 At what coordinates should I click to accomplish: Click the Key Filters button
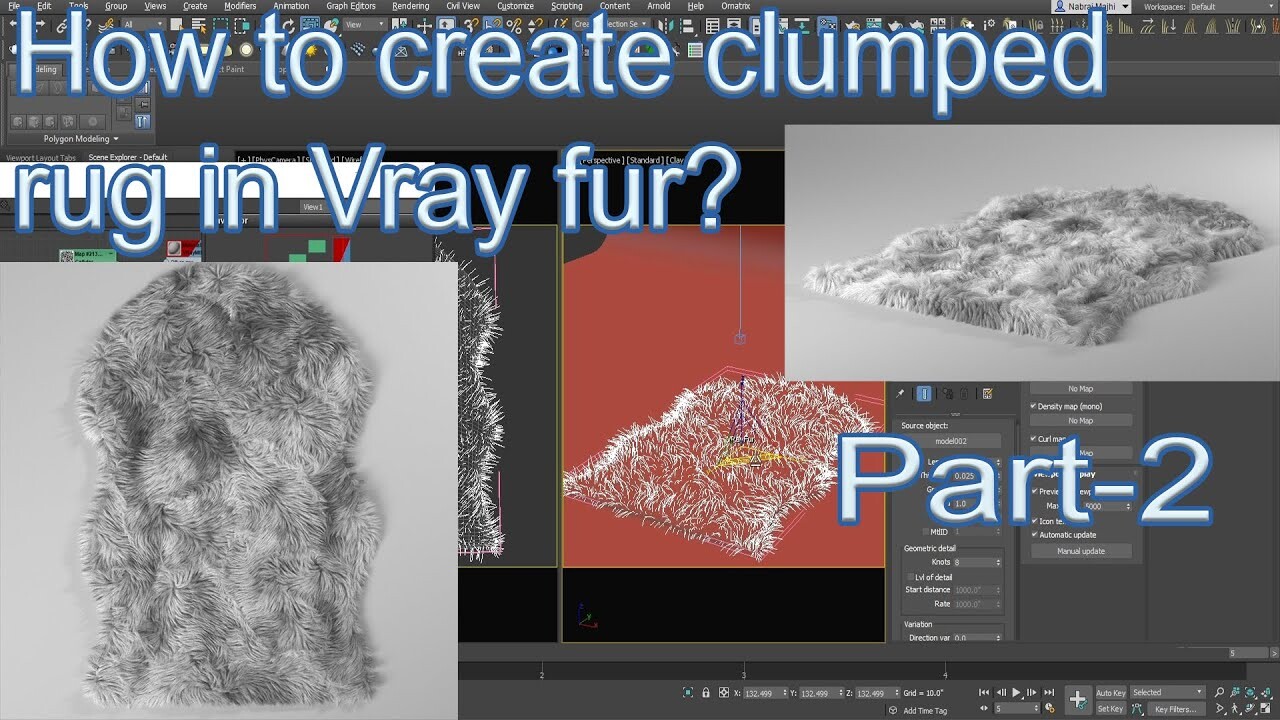[1176, 708]
